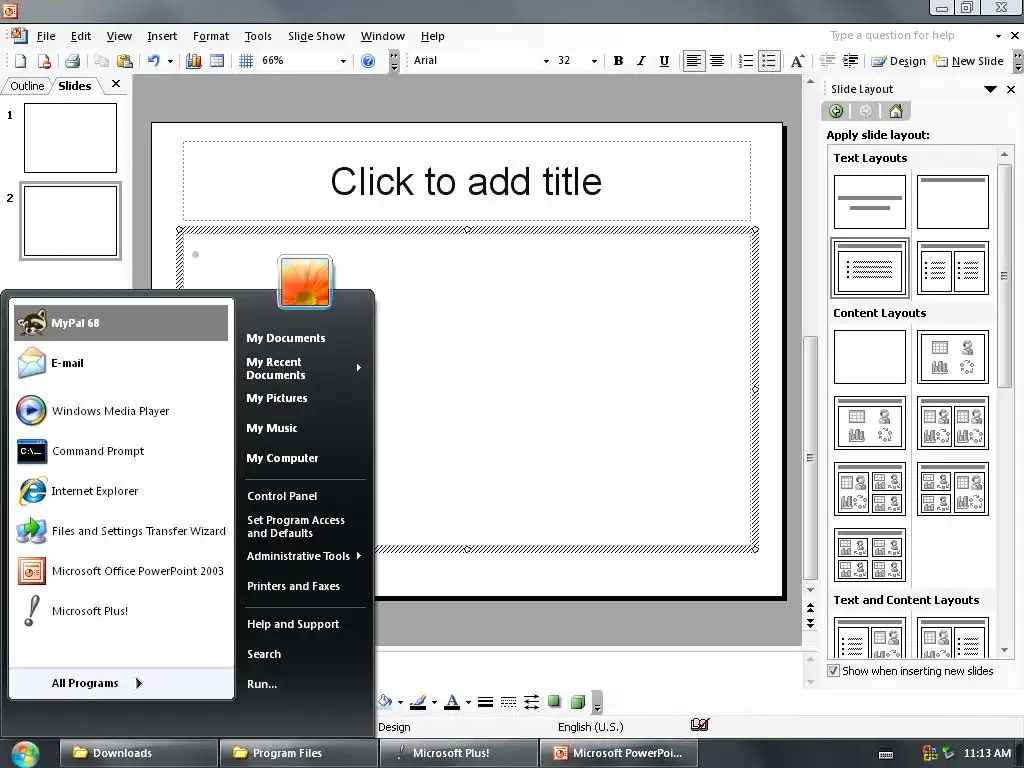Open the Format menu
Viewport: 1024px width, 768px height.
[x=210, y=36]
